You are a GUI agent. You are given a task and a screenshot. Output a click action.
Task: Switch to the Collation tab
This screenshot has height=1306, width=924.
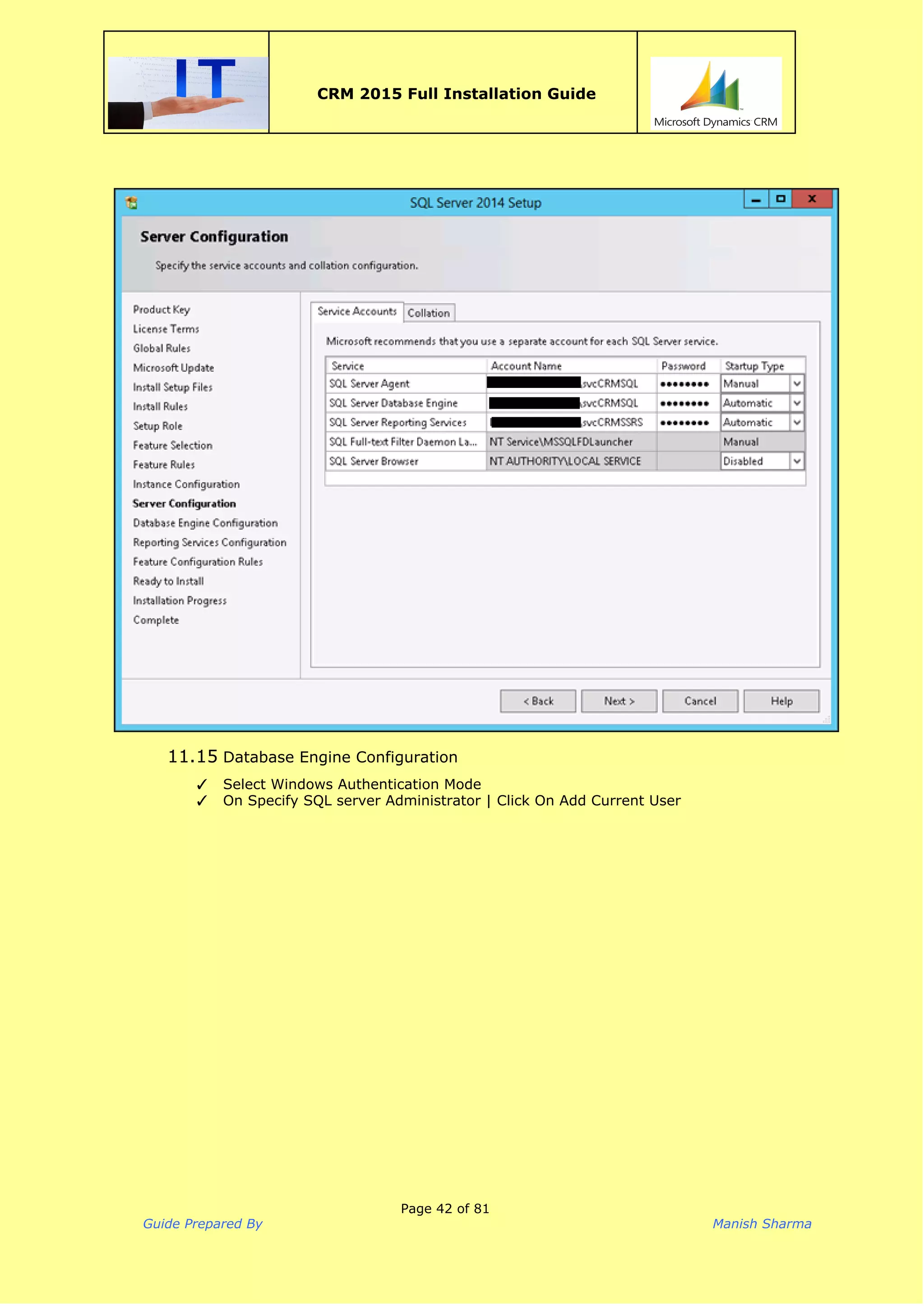(429, 313)
